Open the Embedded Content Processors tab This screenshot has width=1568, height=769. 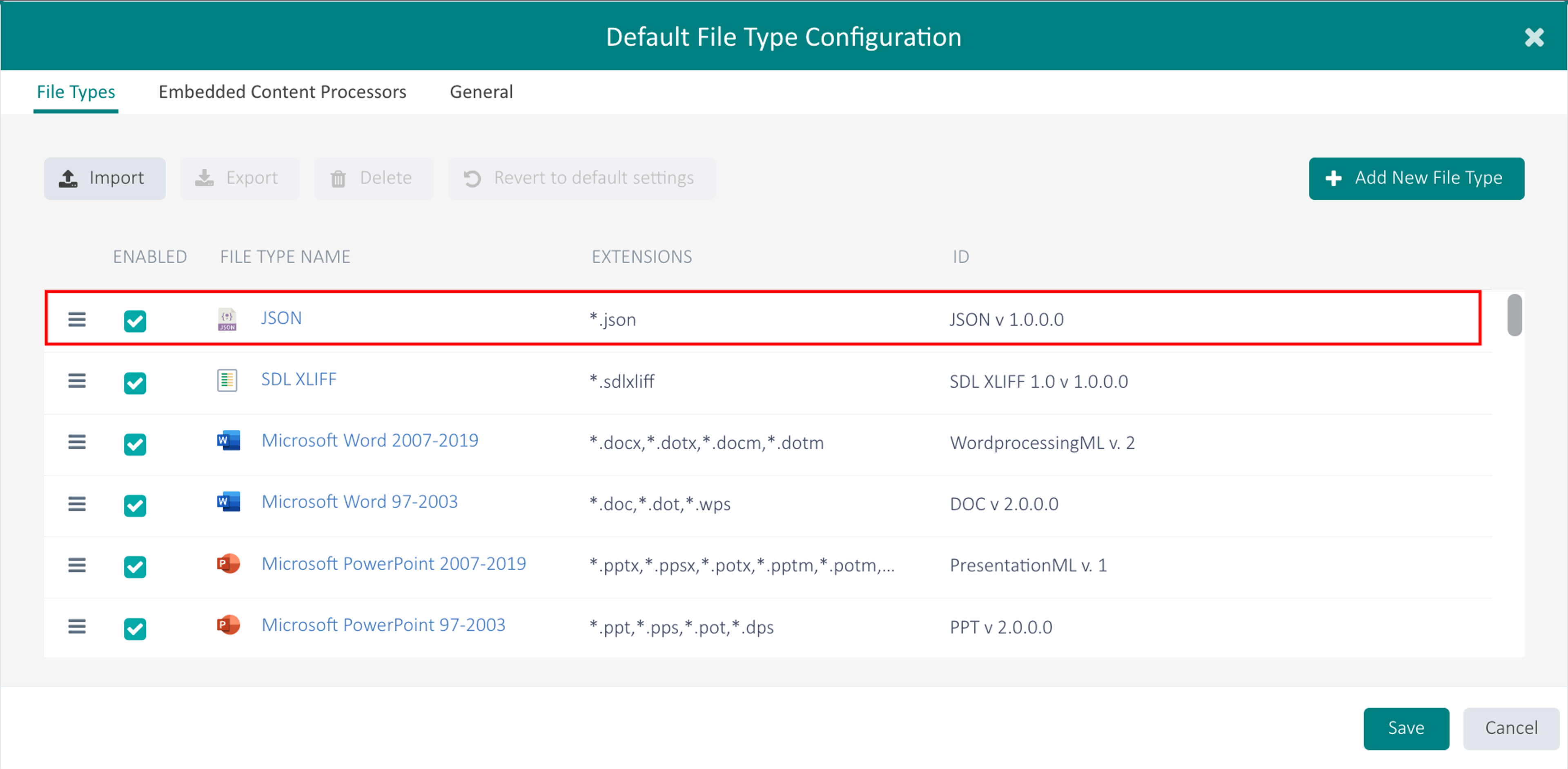tap(283, 92)
